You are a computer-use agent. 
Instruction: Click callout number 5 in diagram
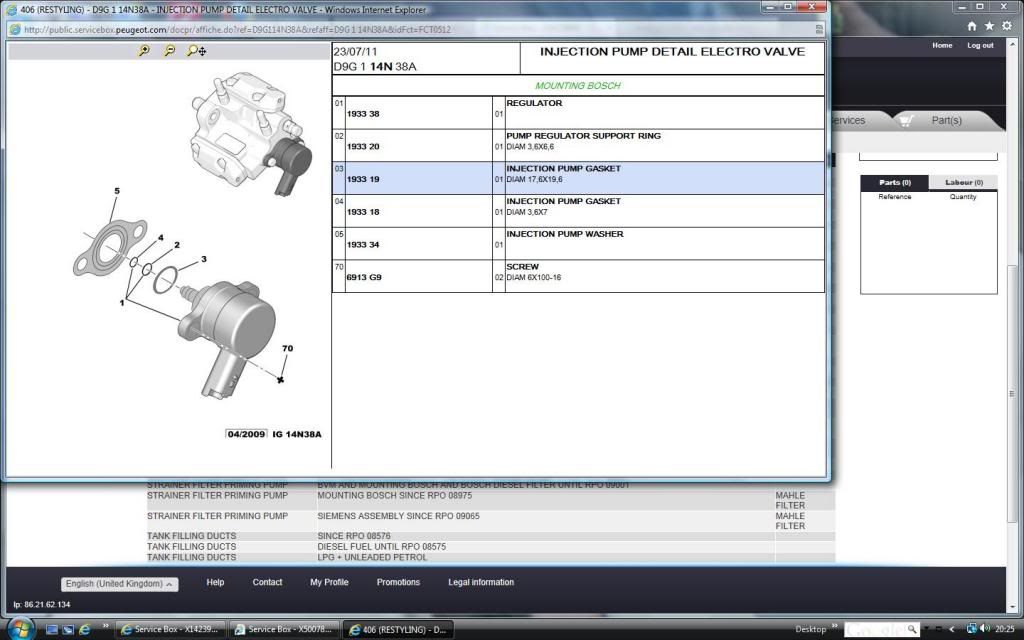[x=117, y=191]
